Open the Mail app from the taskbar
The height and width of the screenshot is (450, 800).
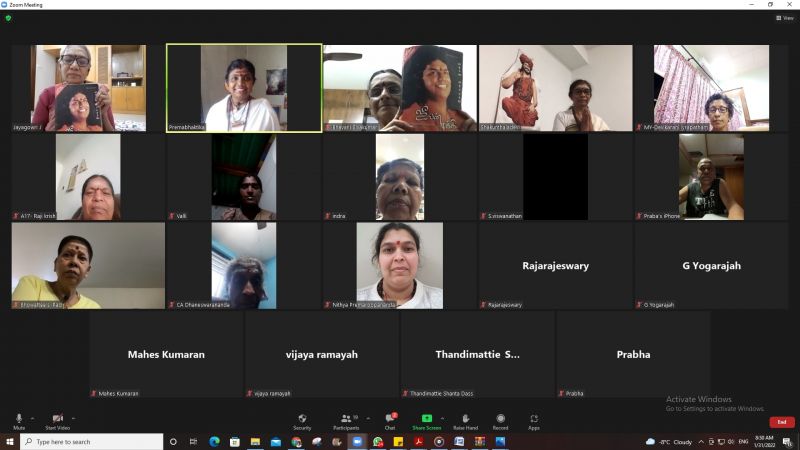tap(276, 441)
